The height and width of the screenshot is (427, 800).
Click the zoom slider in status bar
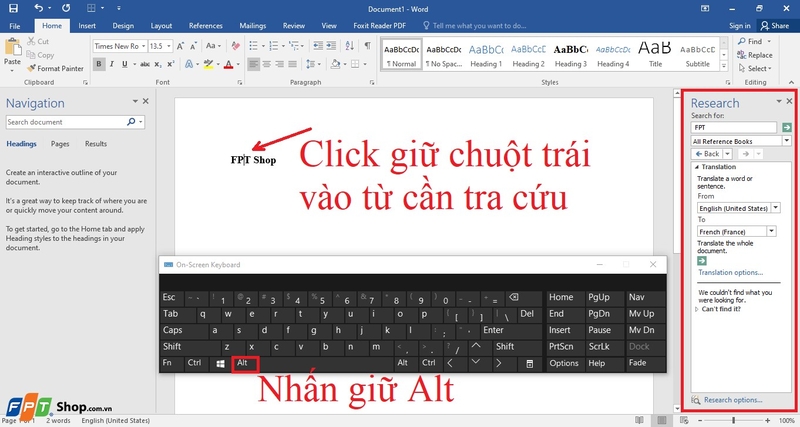point(734,420)
